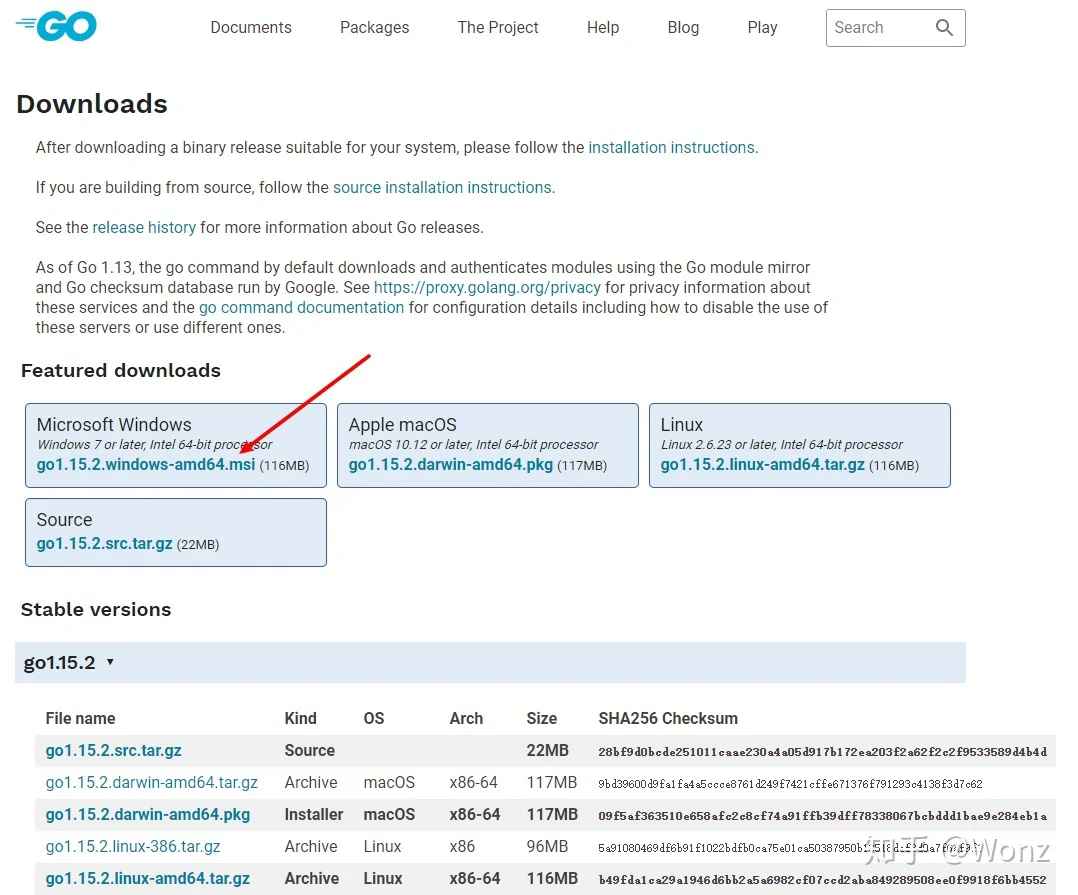Click the Downloads page heading

click(x=92, y=104)
